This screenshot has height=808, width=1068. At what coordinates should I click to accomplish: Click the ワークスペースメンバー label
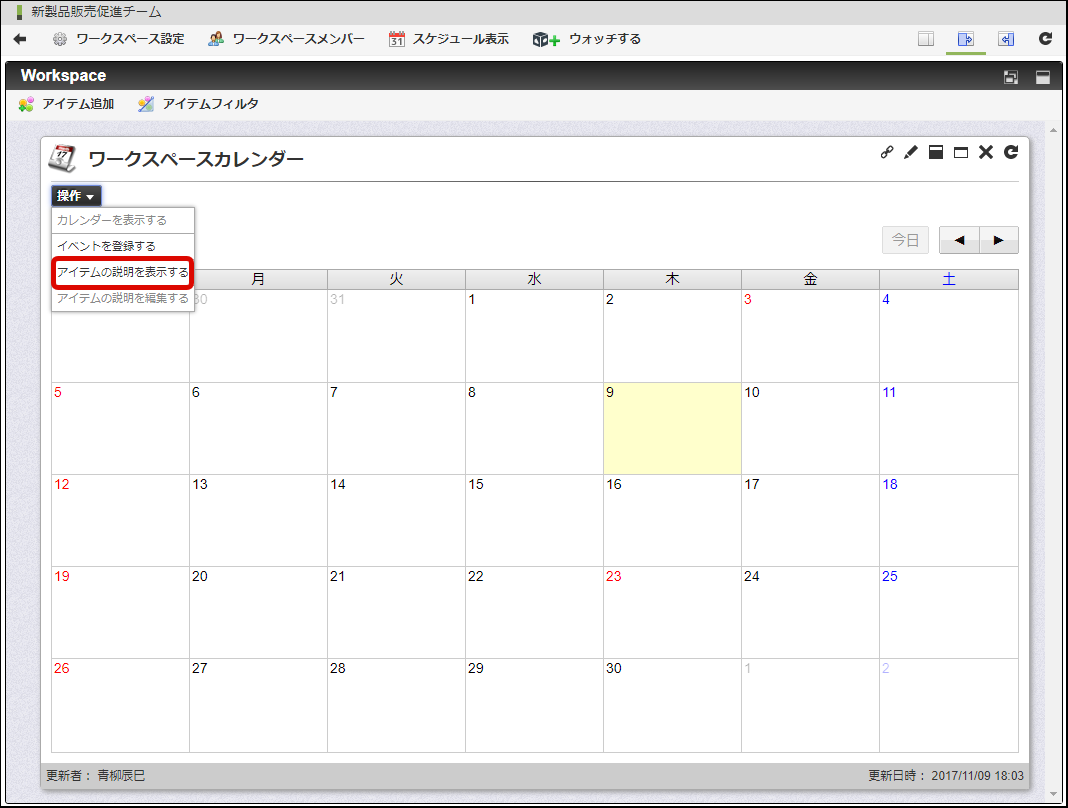298,40
